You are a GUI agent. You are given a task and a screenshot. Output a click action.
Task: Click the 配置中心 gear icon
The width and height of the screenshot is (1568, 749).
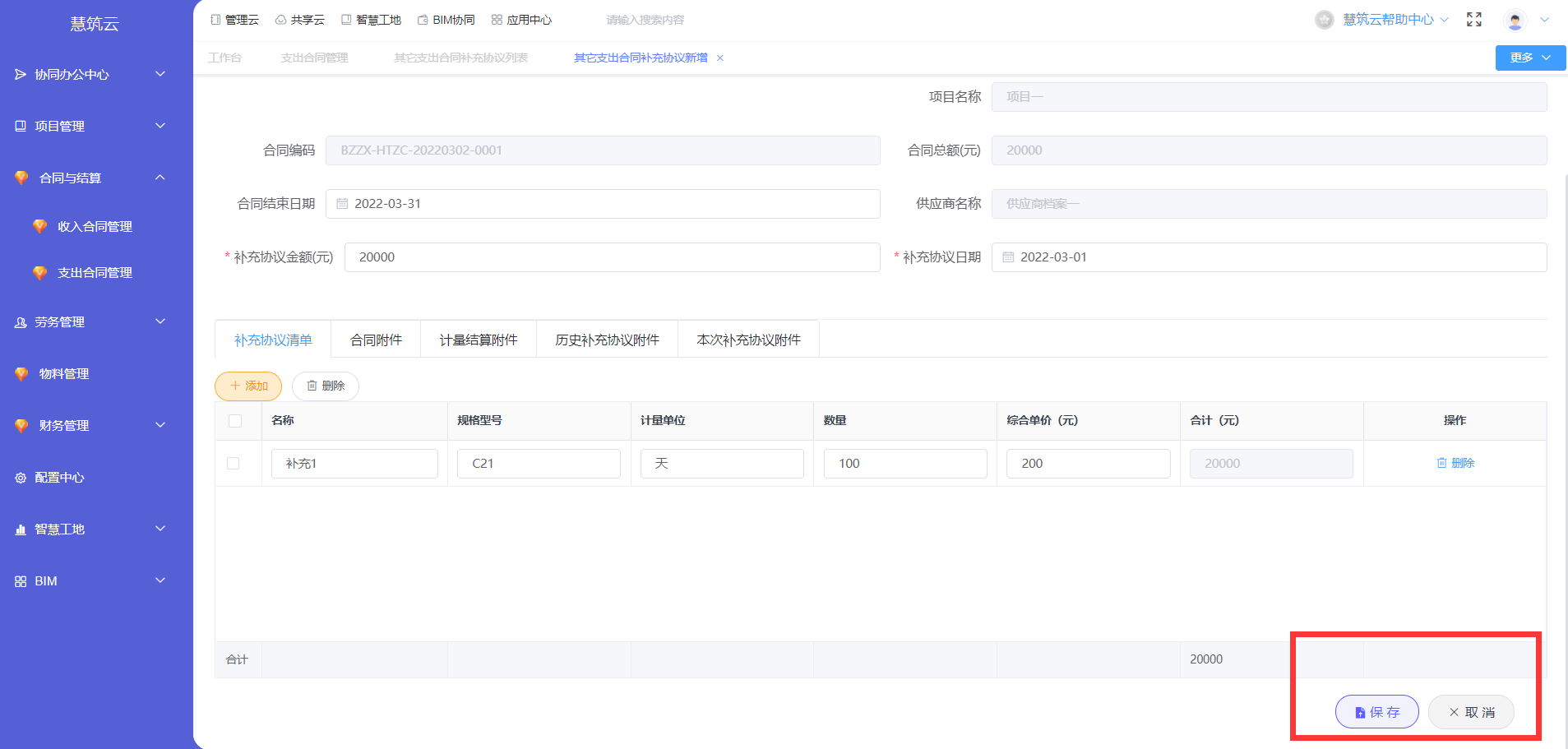pyautogui.click(x=21, y=478)
